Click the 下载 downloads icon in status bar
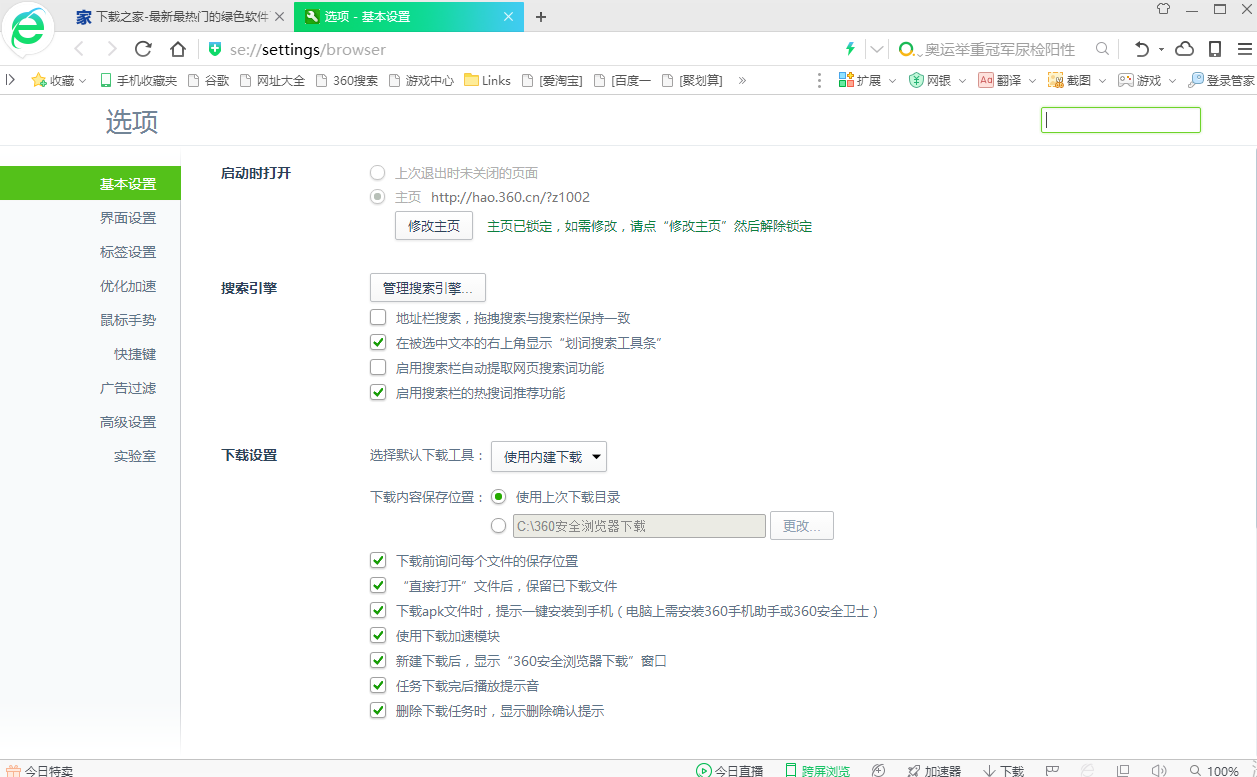The width and height of the screenshot is (1257, 777). point(1001,770)
